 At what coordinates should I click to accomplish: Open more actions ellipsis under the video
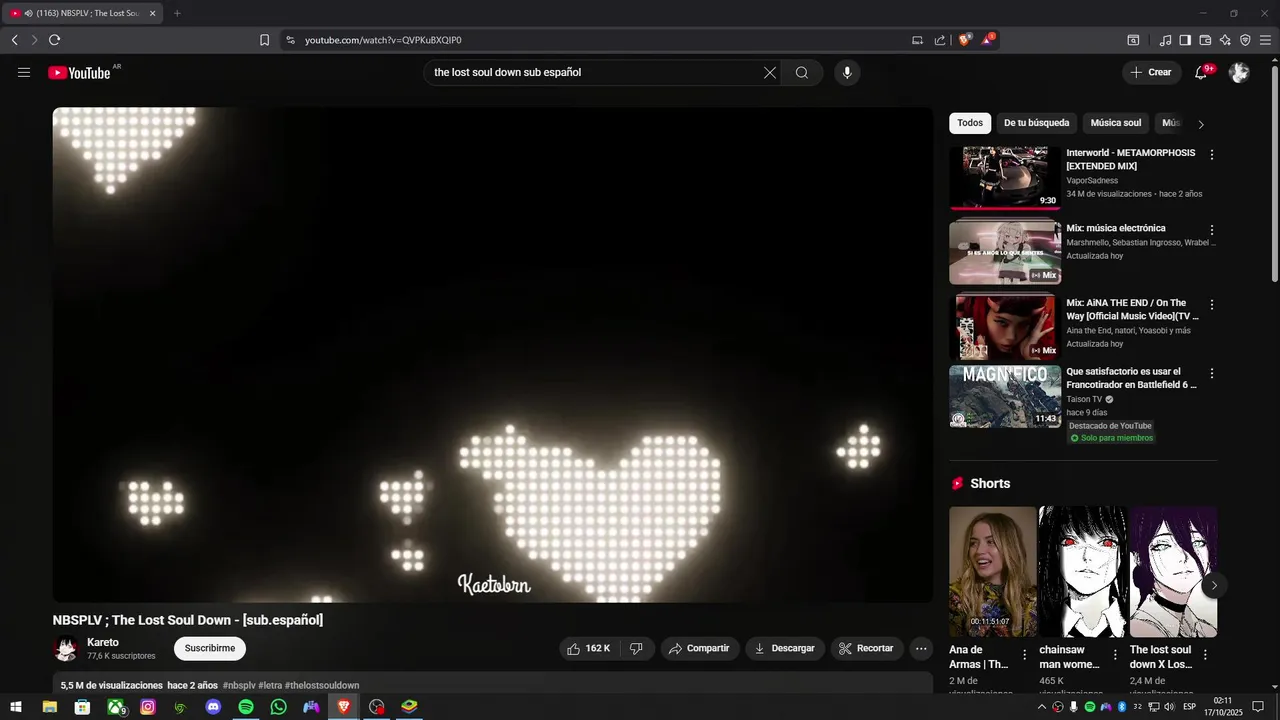pyautogui.click(x=921, y=648)
